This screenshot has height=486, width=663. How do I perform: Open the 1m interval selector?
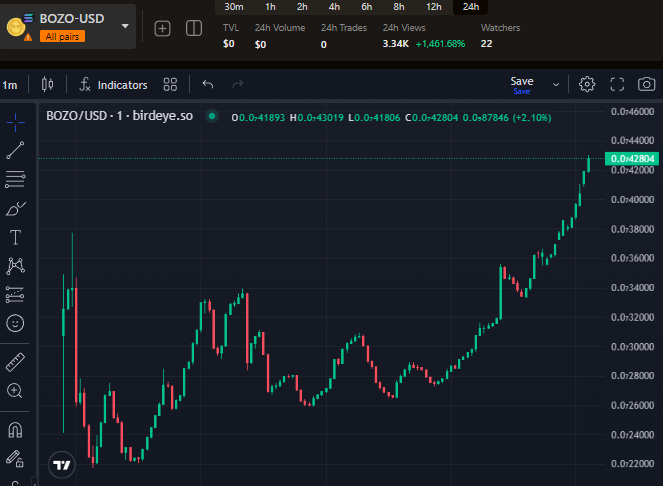10,85
